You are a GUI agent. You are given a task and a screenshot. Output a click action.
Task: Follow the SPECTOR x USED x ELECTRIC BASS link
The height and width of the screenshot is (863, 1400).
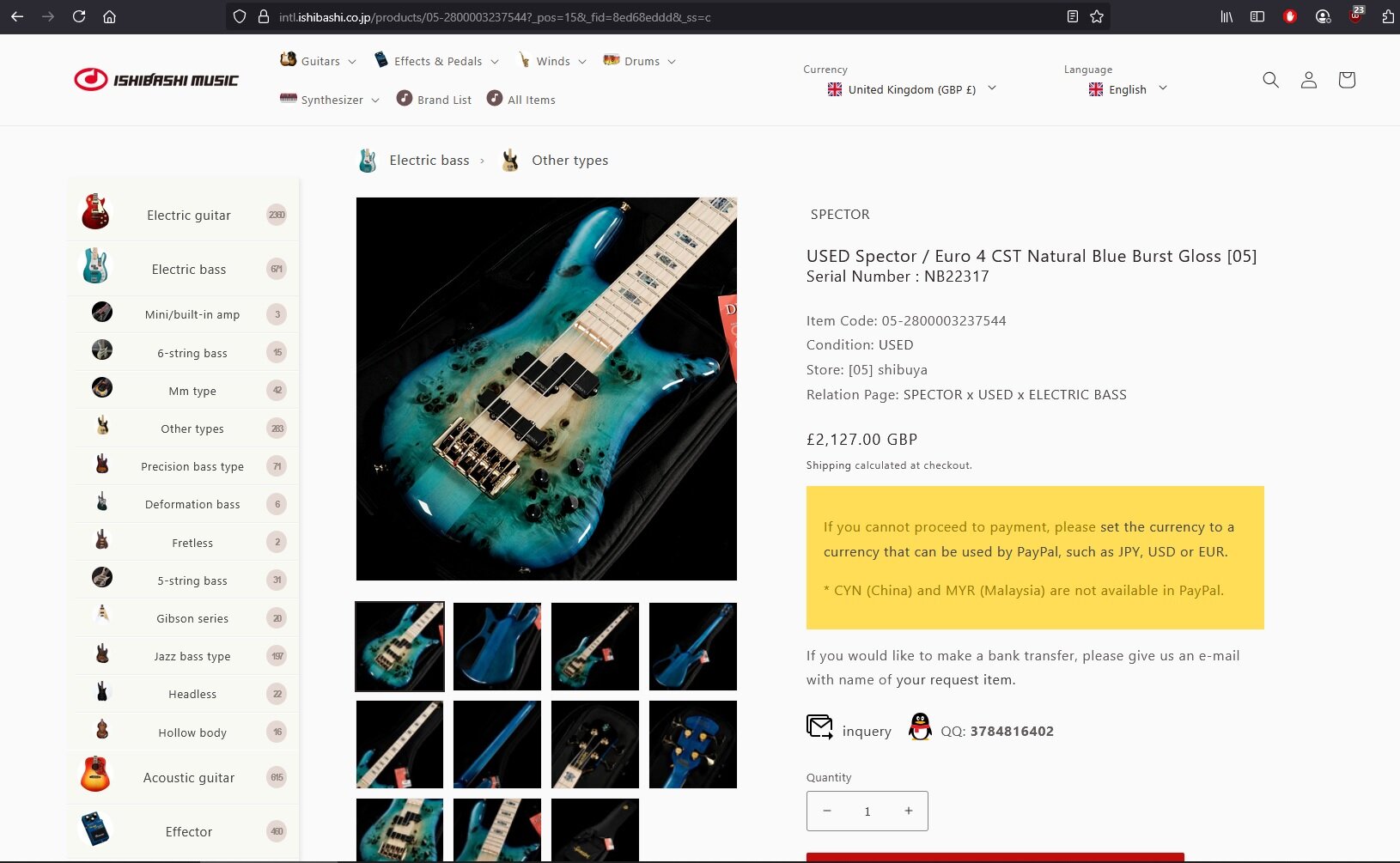[1015, 395]
